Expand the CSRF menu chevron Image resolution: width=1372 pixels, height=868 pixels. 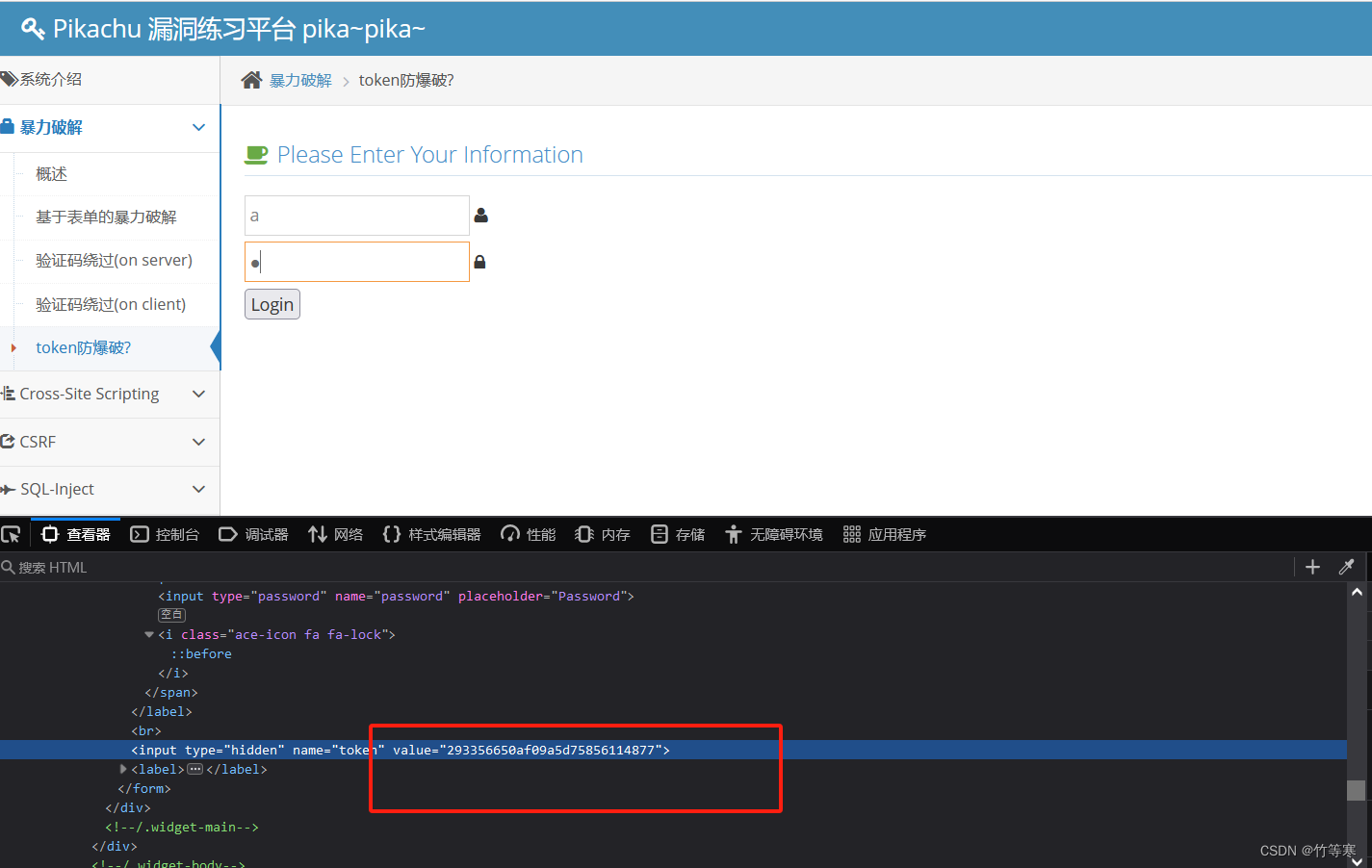[x=198, y=442]
